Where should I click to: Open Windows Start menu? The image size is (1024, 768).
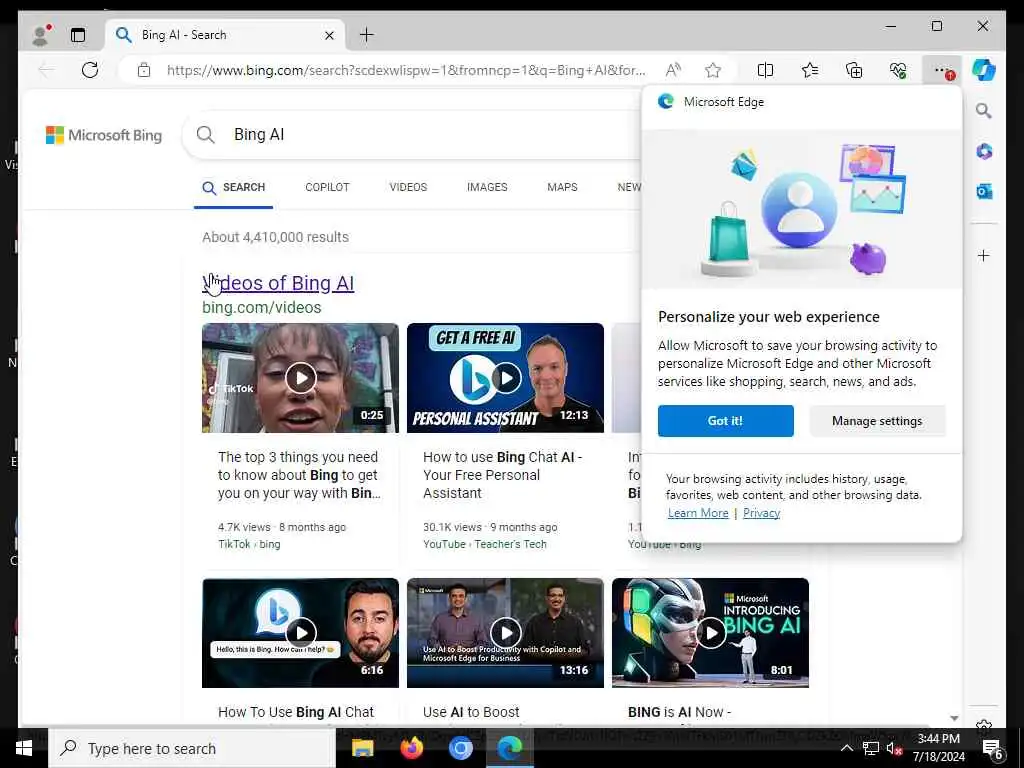coord(24,748)
